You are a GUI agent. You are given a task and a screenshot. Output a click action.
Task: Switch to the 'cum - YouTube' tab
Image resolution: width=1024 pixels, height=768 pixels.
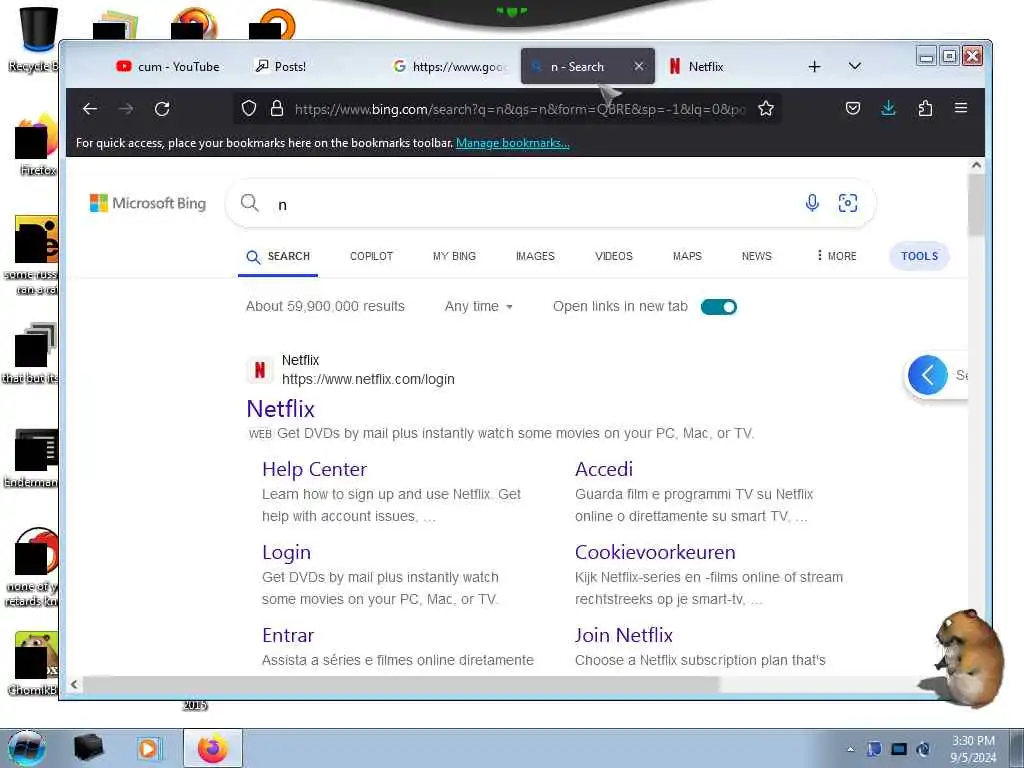(x=168, y=67)
